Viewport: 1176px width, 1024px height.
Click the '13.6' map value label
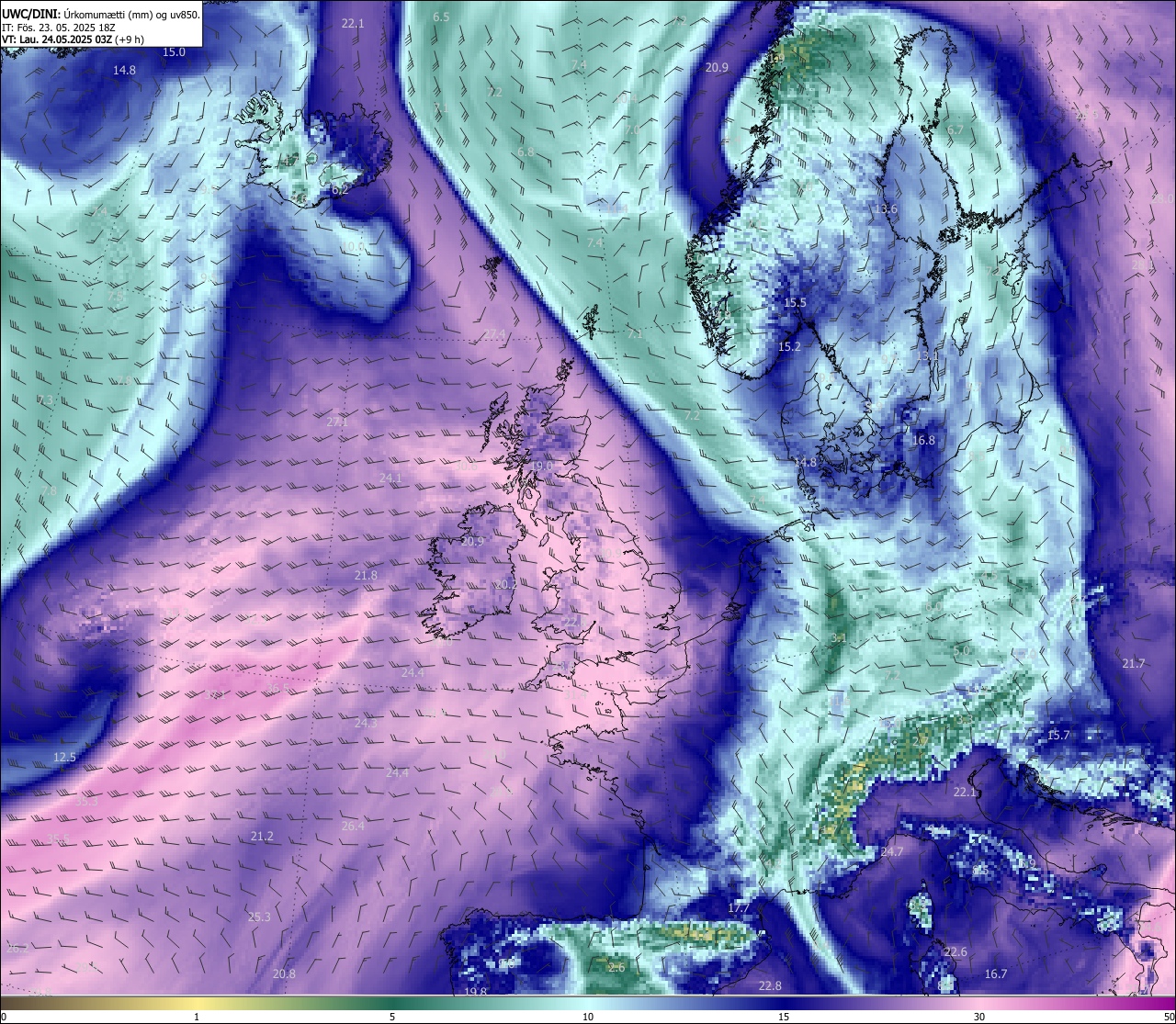tap(886, 209)
